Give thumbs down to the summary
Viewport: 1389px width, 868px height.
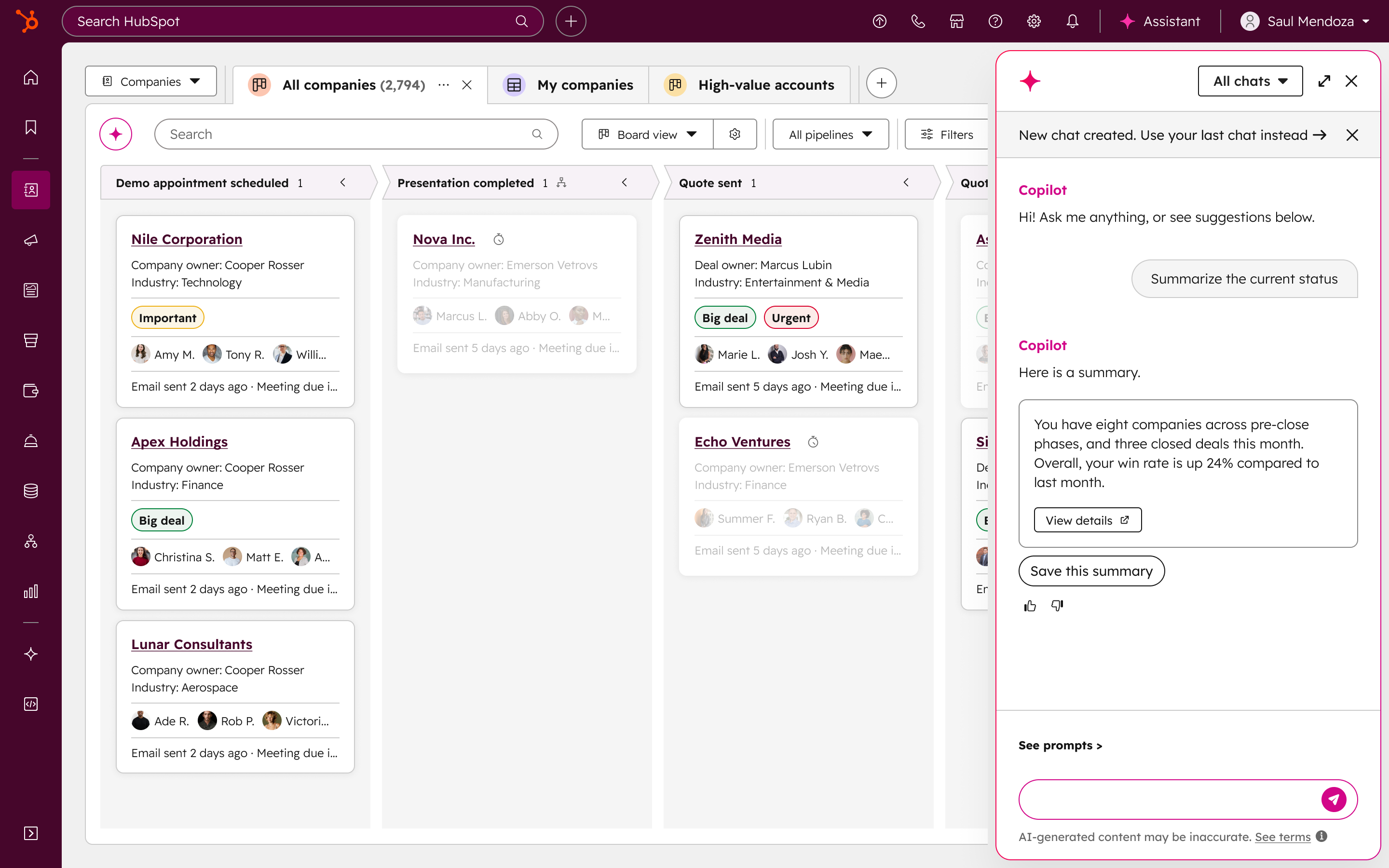coord(1057,606)
